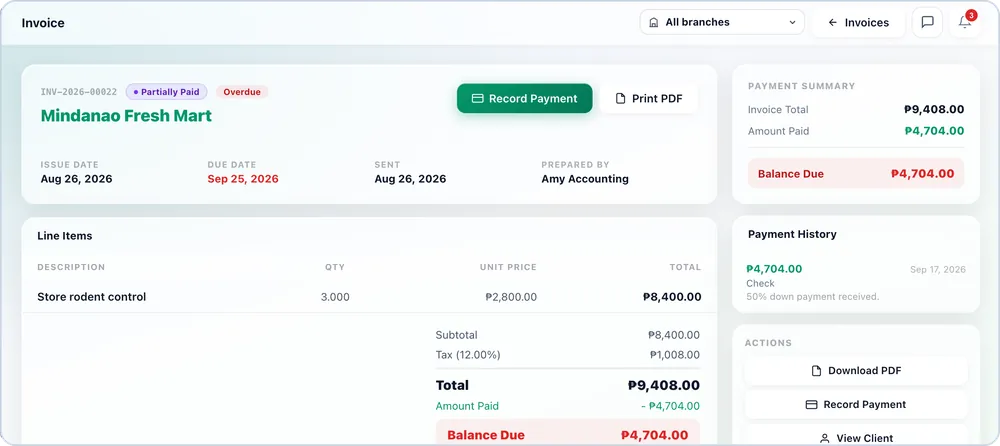
Task: Select payment date Sep 17, 2026
Action: tap(938, 269)
